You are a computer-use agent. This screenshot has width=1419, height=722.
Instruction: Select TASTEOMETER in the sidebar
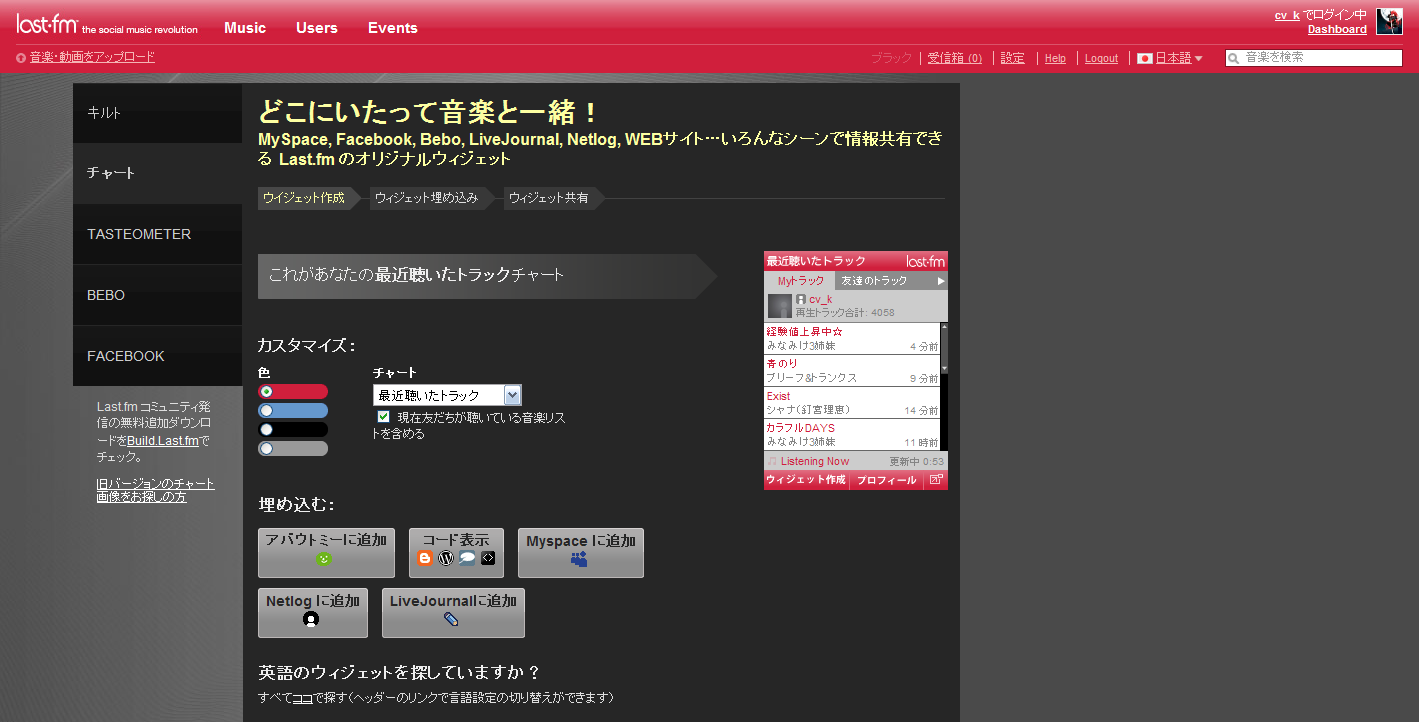coord(157,234)
